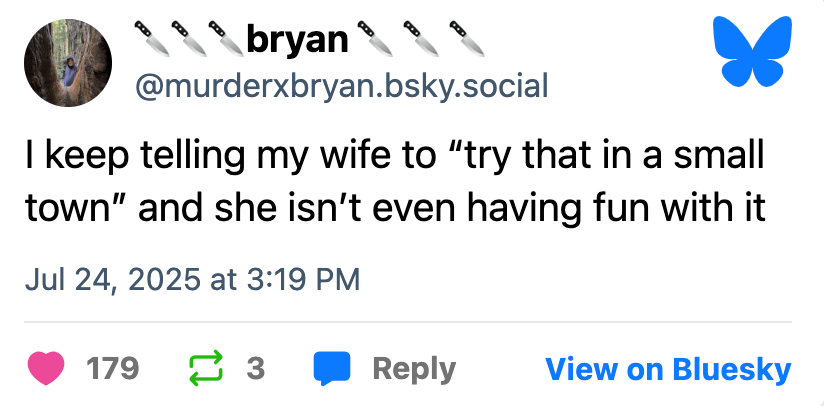Visit the @murderxbryan.bsky.social handle
824x406 pixels.
[341, 86]
